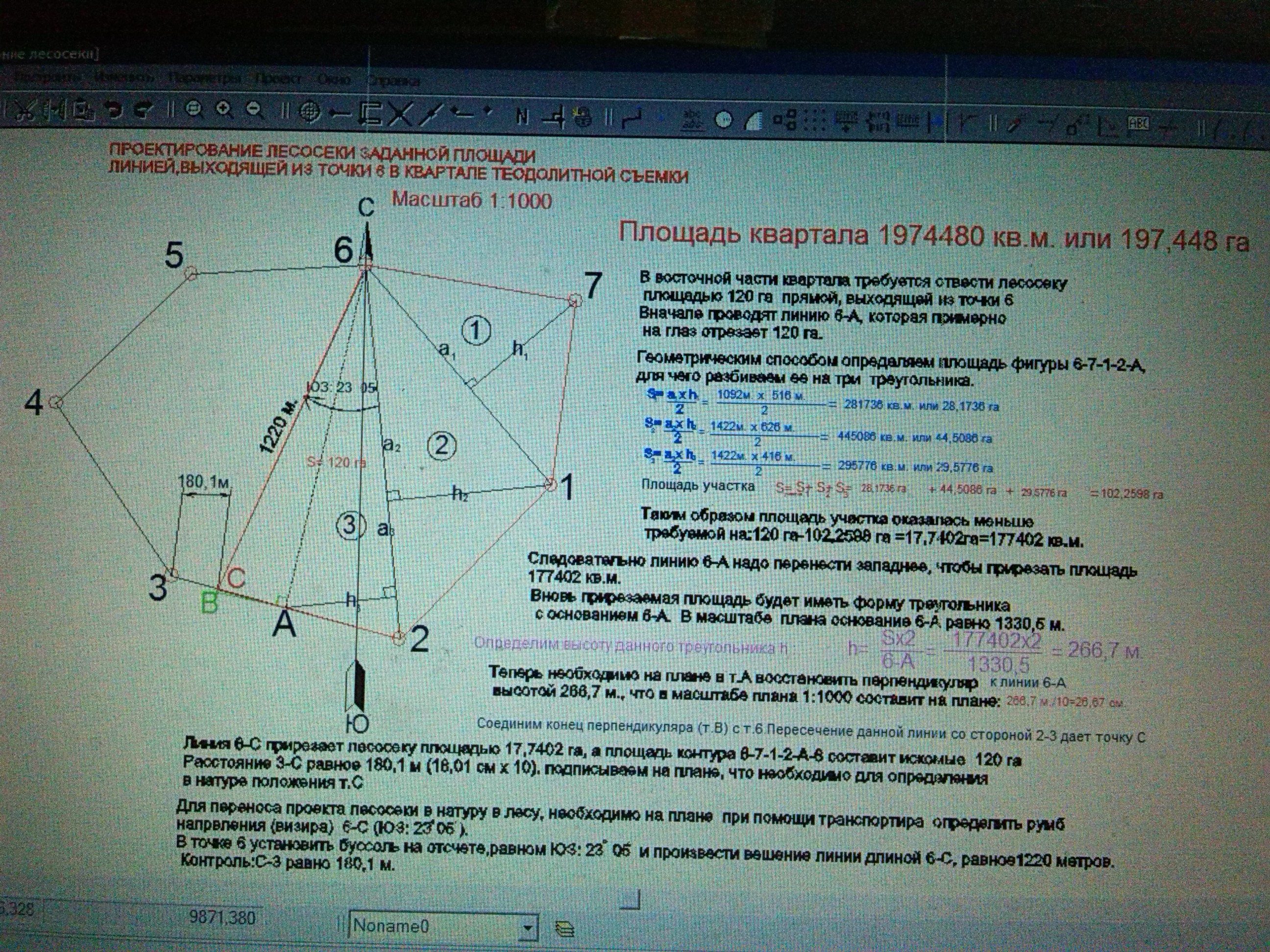Click vertex point 7 marker
Image resolution: width=1270 pixels, height=952 pixels.
(575, 300)
